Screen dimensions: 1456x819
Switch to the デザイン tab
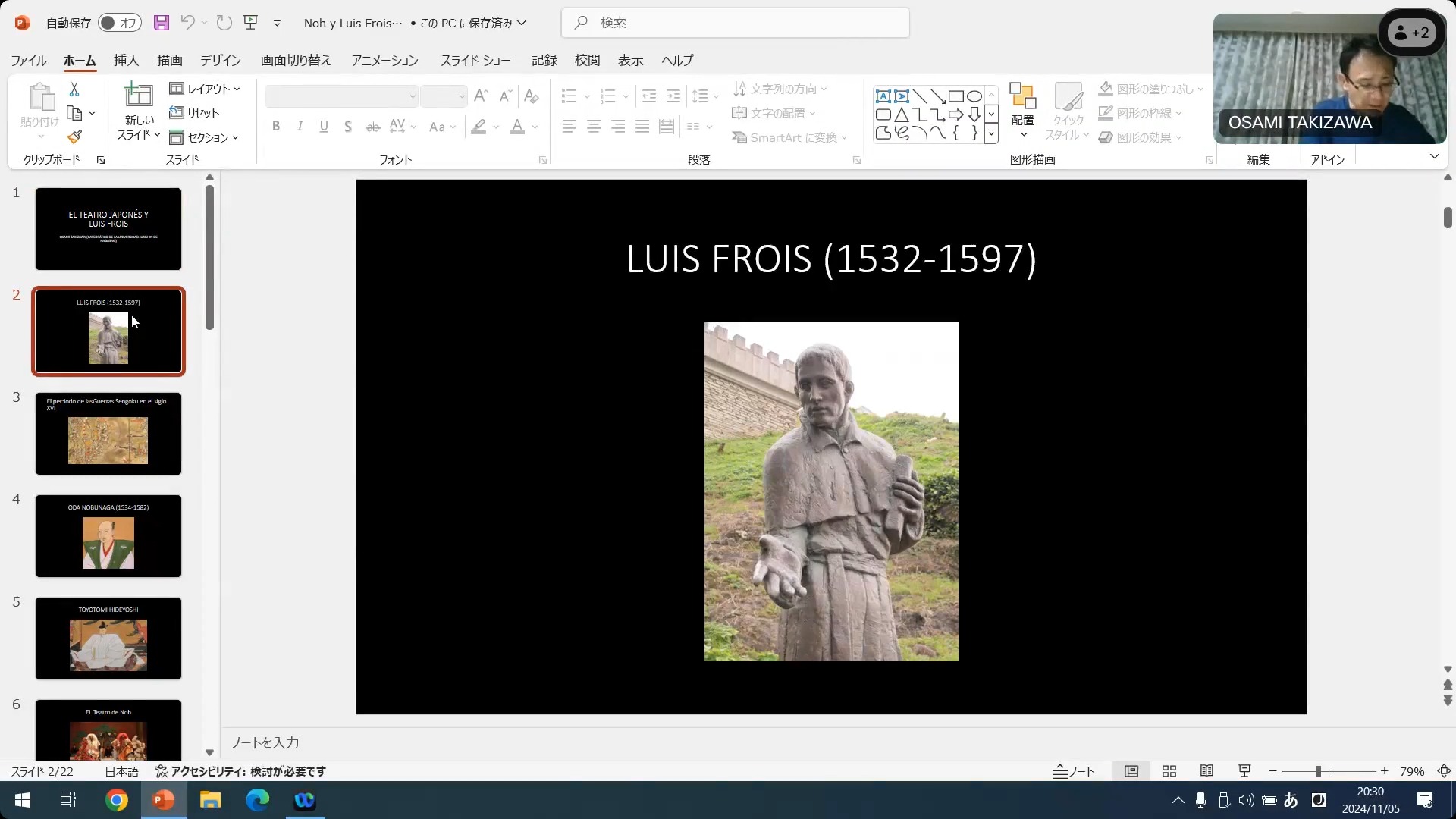[221, 60]
